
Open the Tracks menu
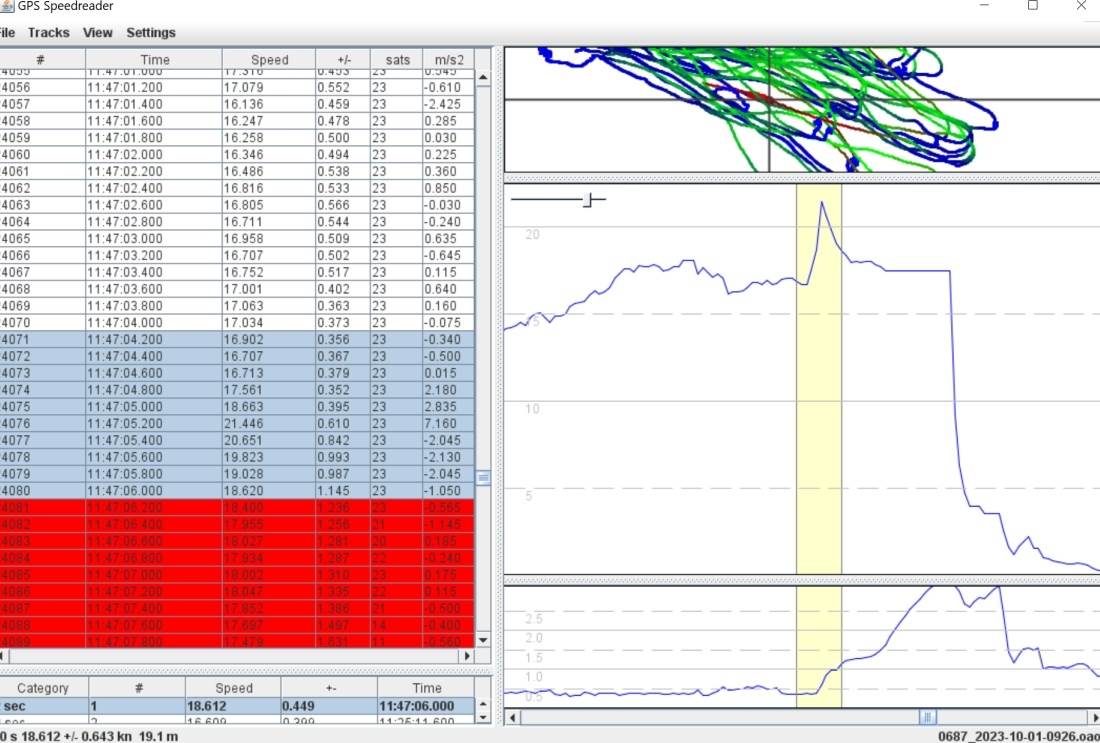tap(48, 32)
